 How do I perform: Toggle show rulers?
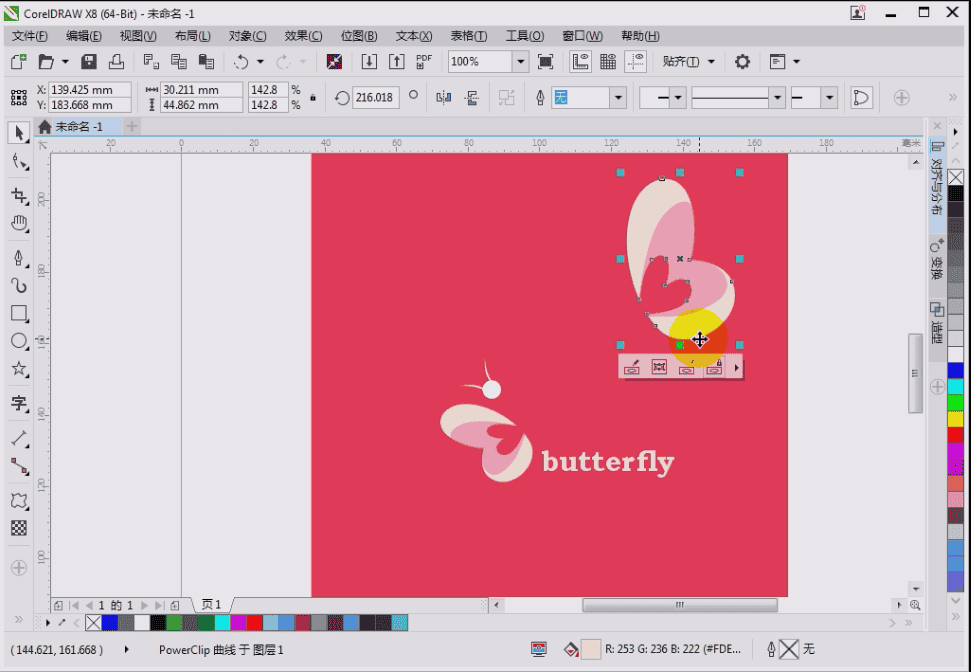click(580, 61)
